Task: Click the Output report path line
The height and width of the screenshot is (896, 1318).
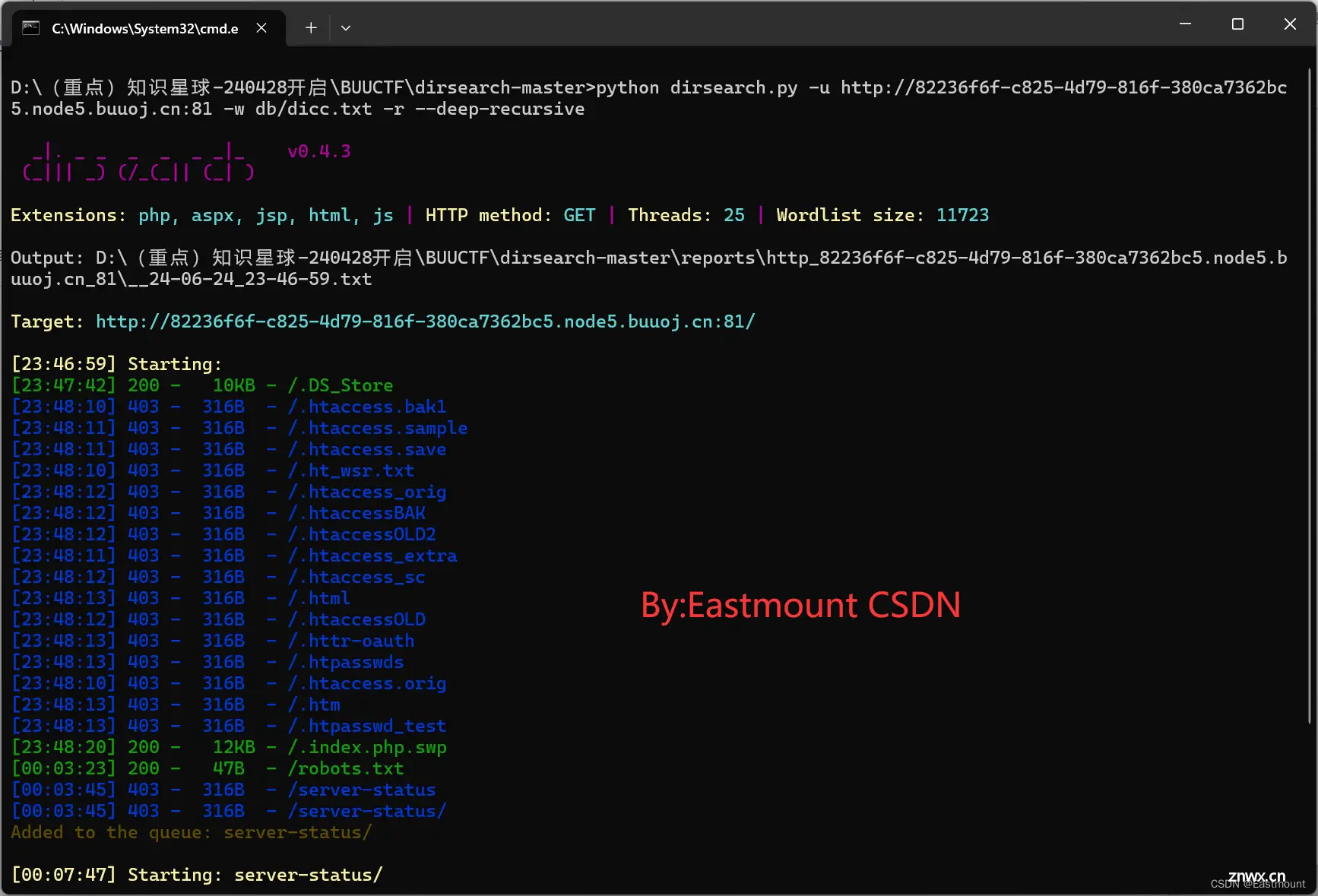Action: [x=649, y=268]
